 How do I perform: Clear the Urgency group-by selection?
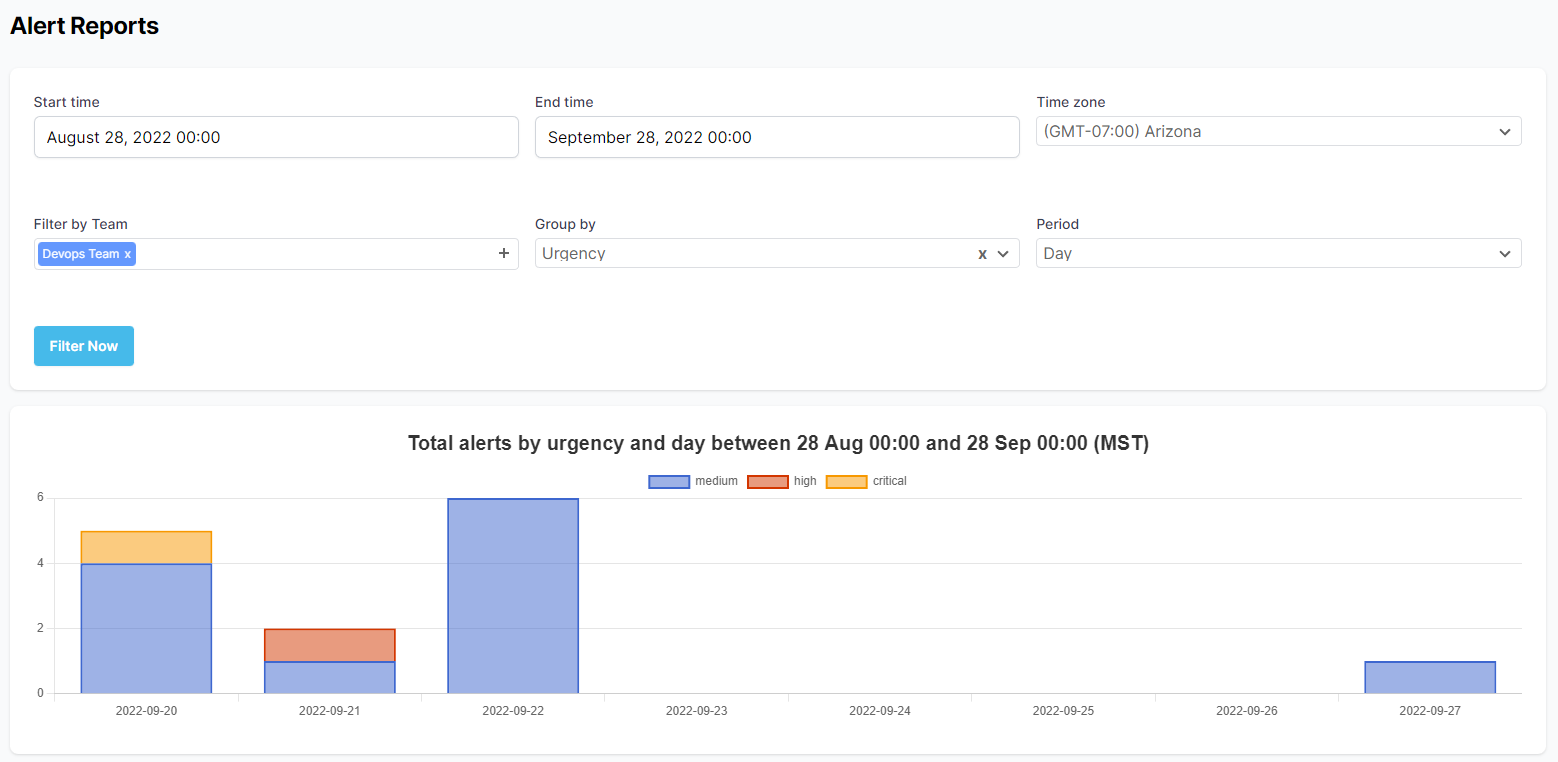[x=982, y=254]
